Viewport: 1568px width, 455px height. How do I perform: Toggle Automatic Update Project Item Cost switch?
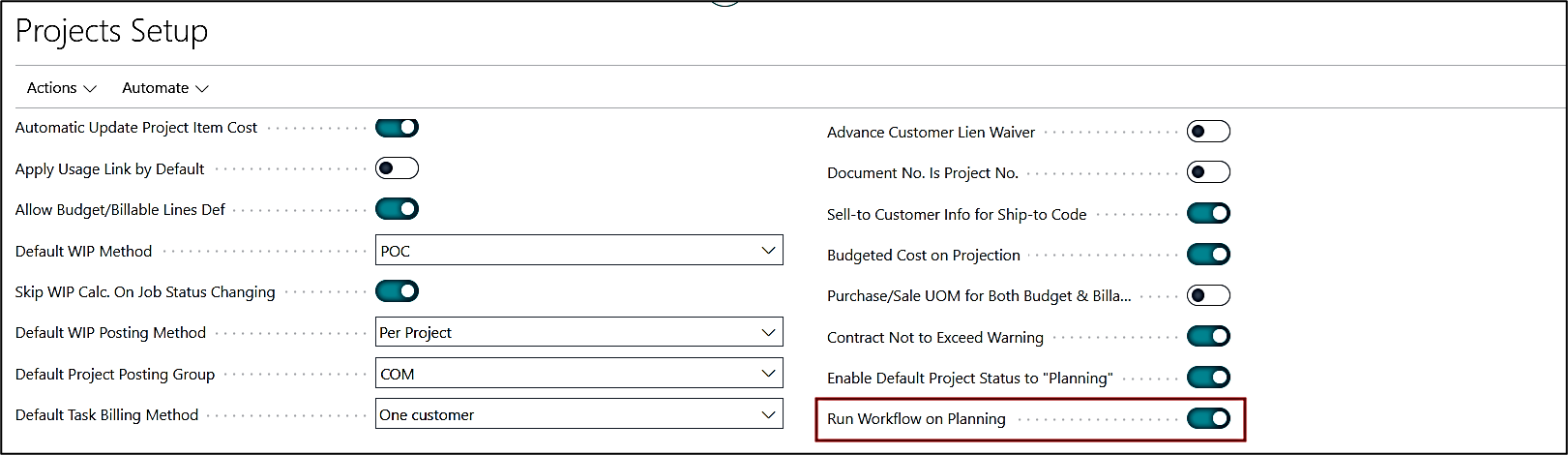click(397, 128)
